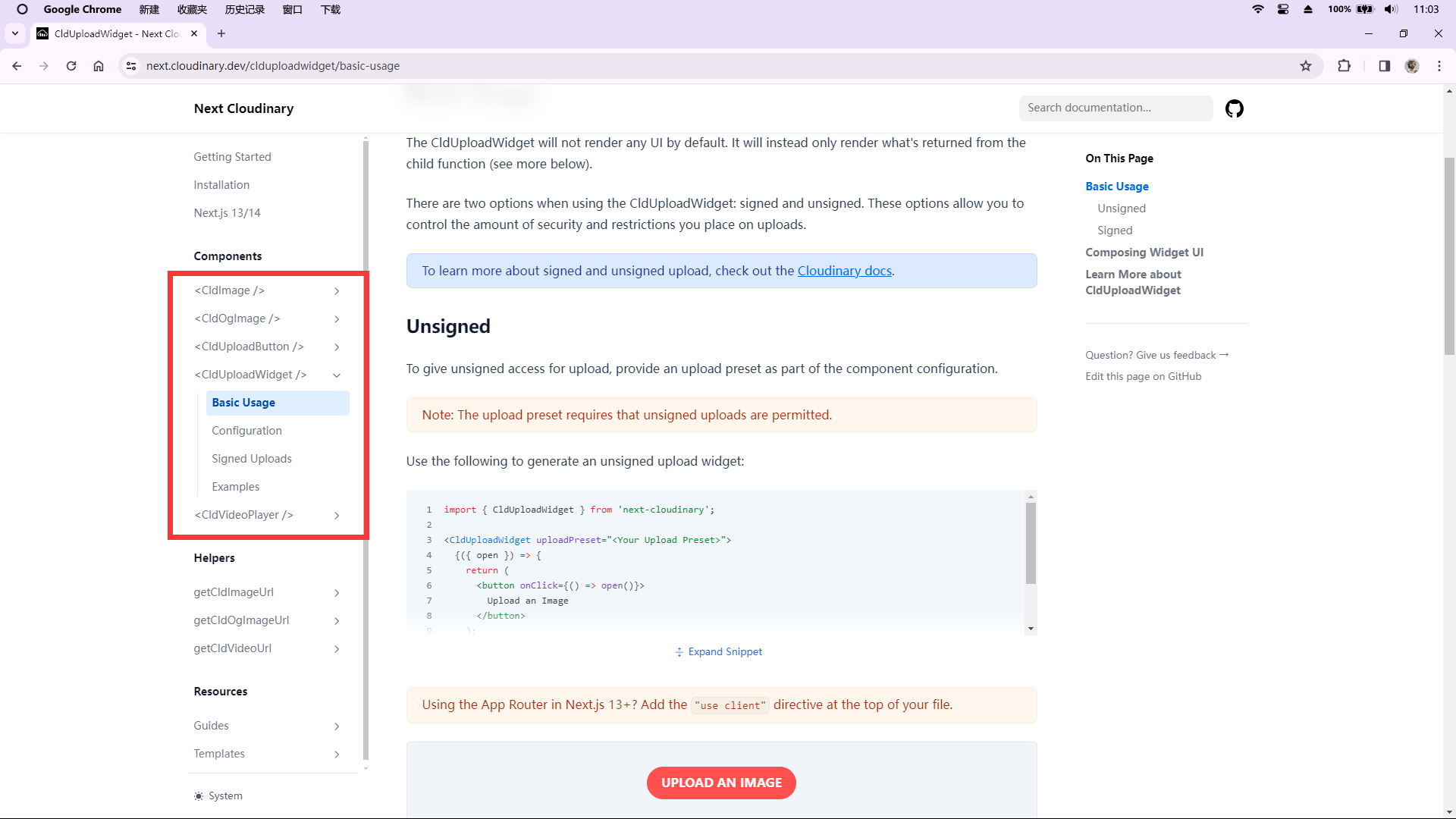1456x819 pixels.
Task: Close the CldUploadWidget tab
Action: click(x=194, y=33)
